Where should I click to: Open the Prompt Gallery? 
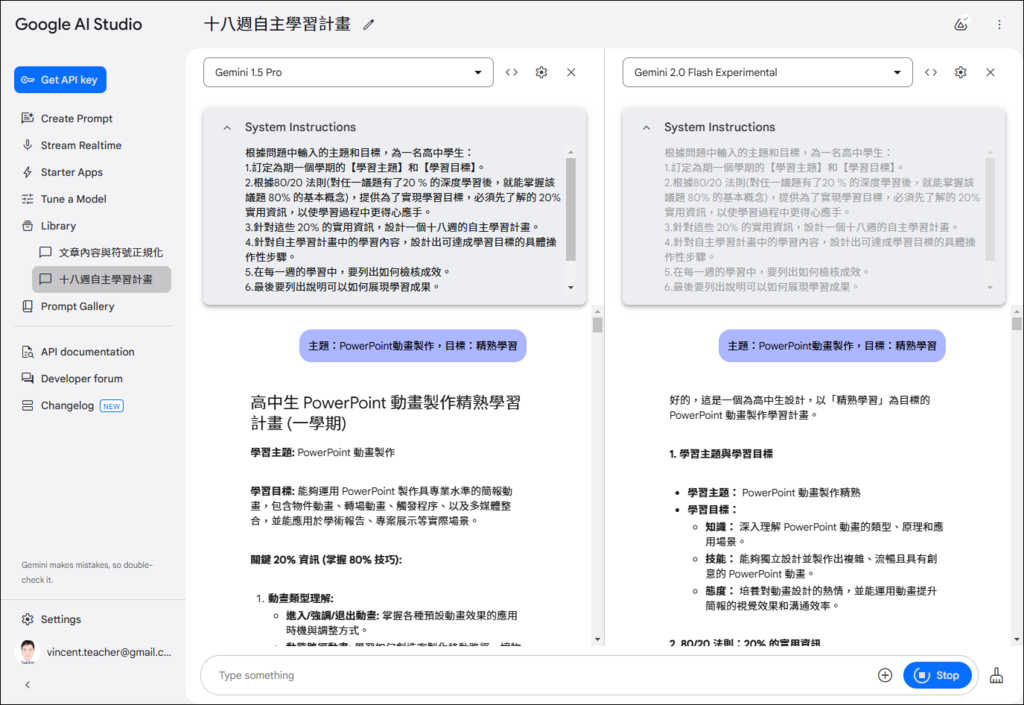pyautogui.click(x=77, y=306)
